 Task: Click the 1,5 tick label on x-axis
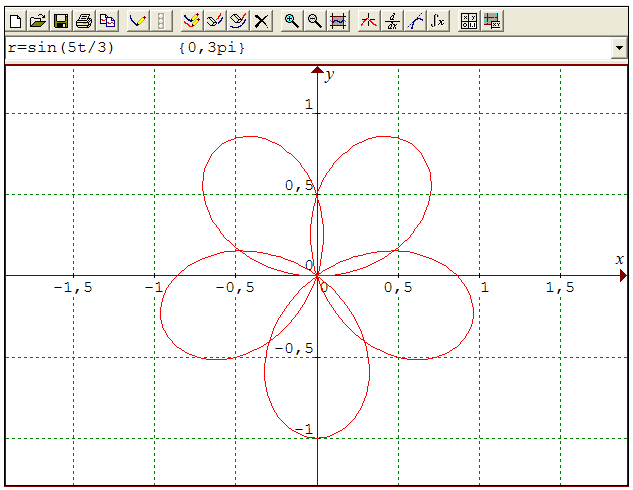click(x=560, y=287)
